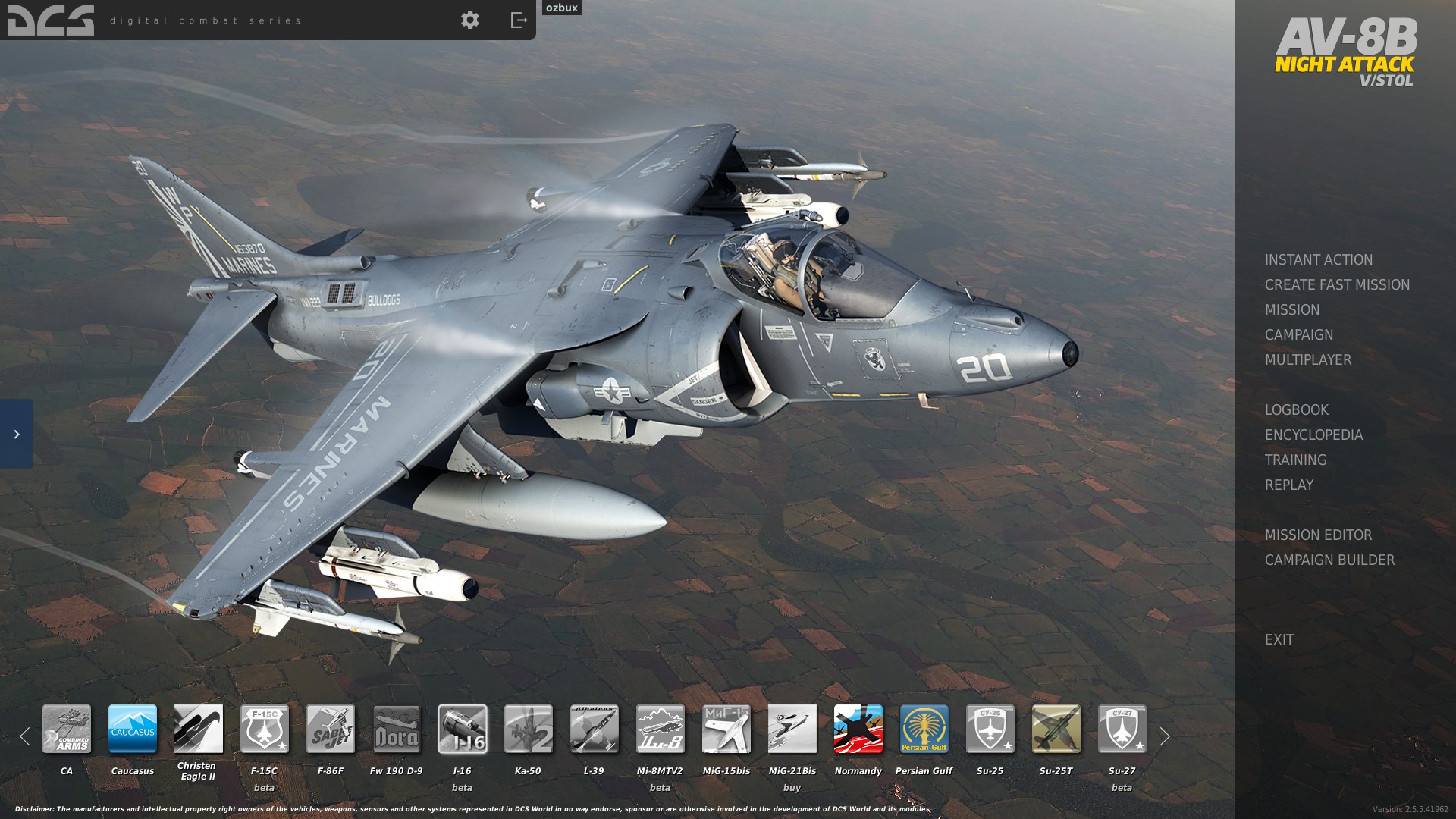Open Create Fast Mission
Image resolution: width=1456 pixels, height=819 pixels.
[1337, 285]
